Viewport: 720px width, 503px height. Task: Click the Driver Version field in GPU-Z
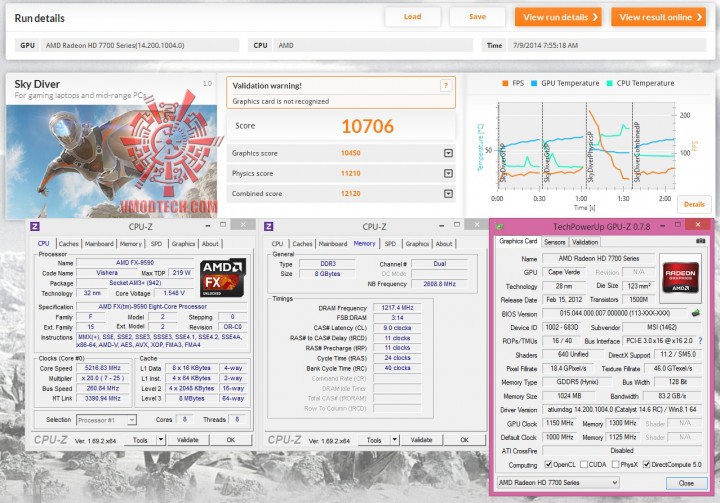622,409
